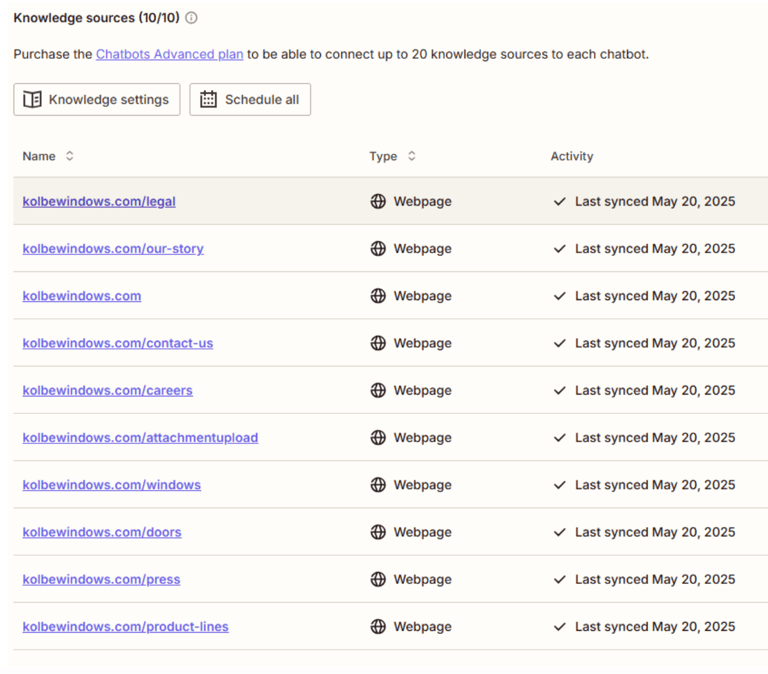Open kolbewindows.com/doors source
Viewport: 768px width, 674px height.
[x=102, y=532]
